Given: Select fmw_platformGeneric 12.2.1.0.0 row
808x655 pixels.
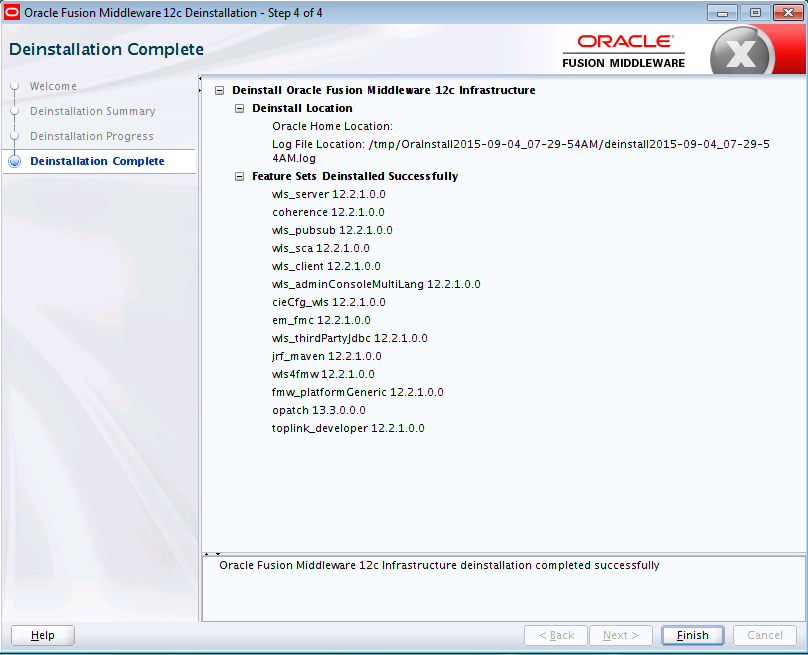Looking at the screenshot, I should (x=358, y=393).
